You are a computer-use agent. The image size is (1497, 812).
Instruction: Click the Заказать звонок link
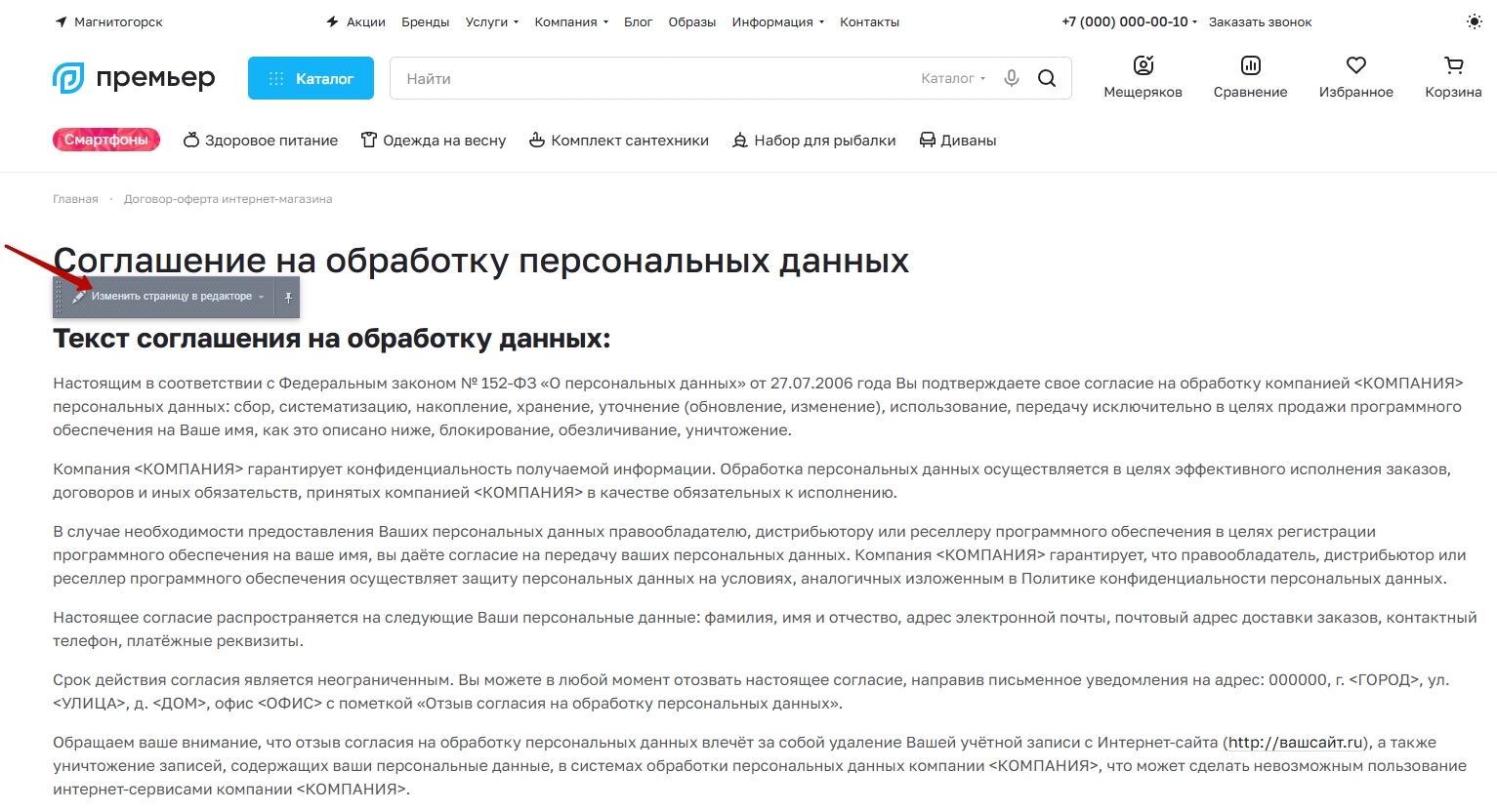pos(1260,21)
